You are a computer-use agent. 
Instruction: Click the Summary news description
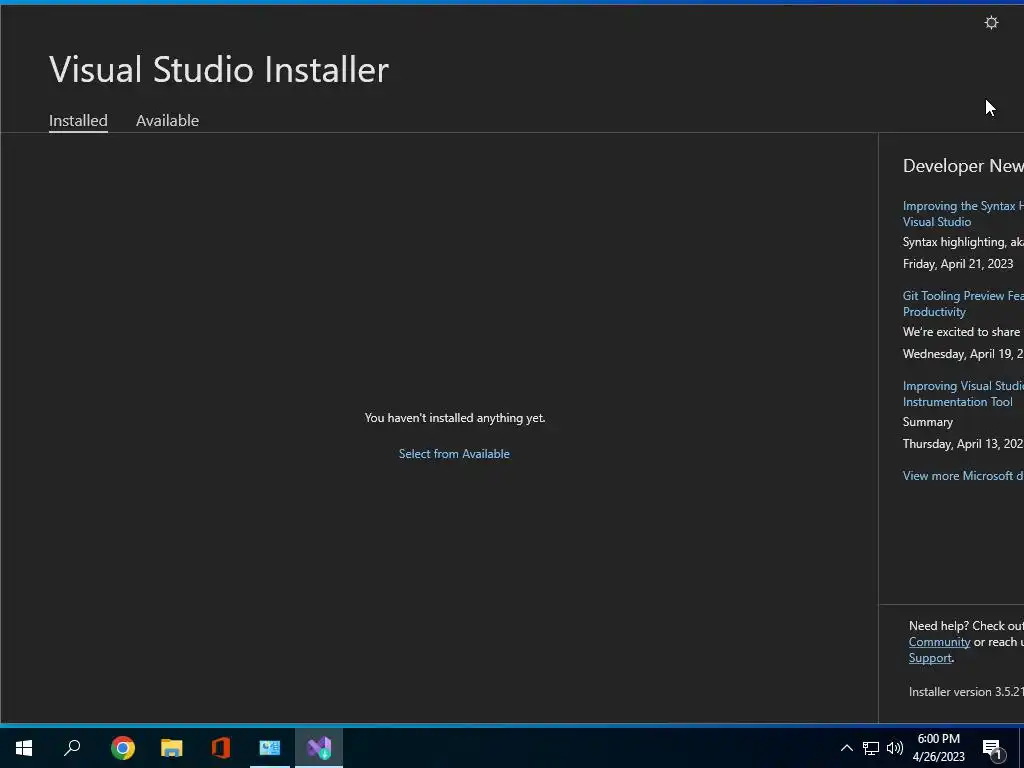click(x=928, y=422)
